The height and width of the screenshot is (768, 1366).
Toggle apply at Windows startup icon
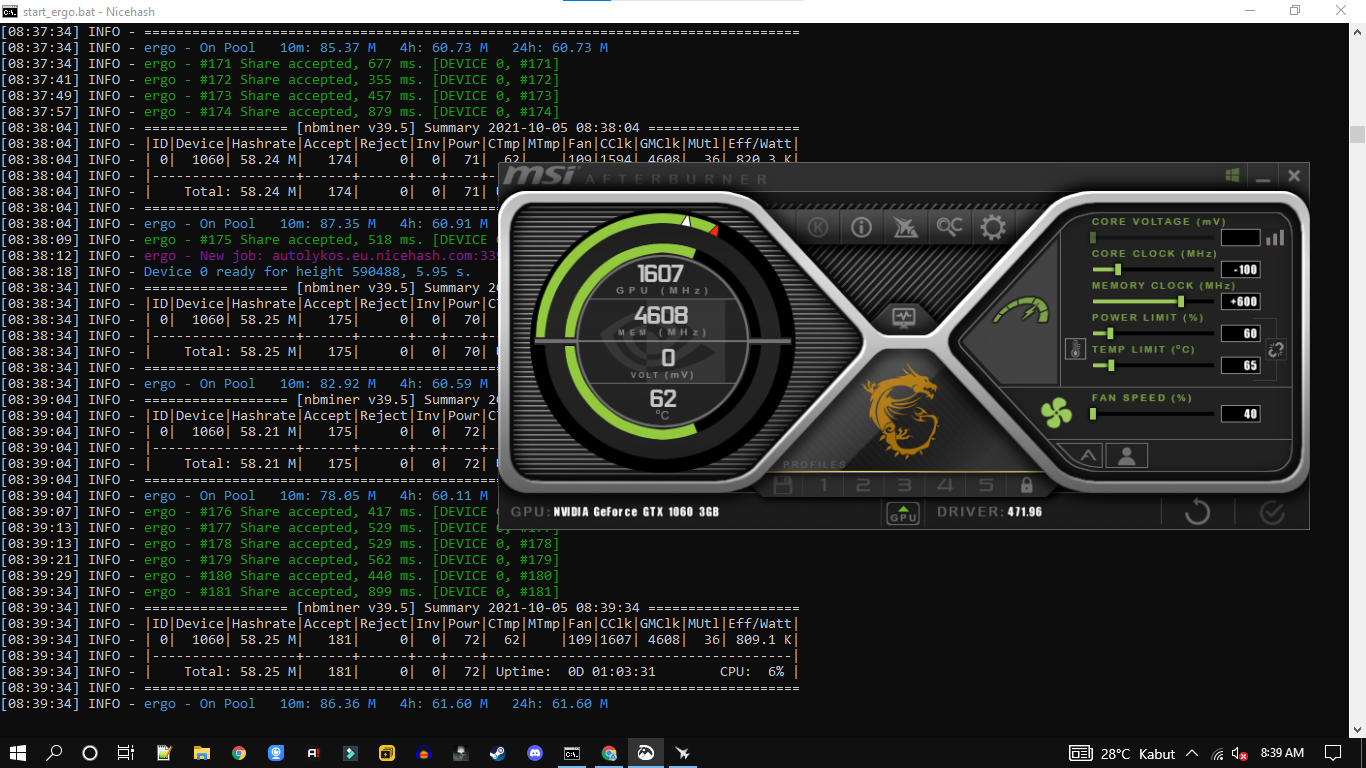(1232, 175)
